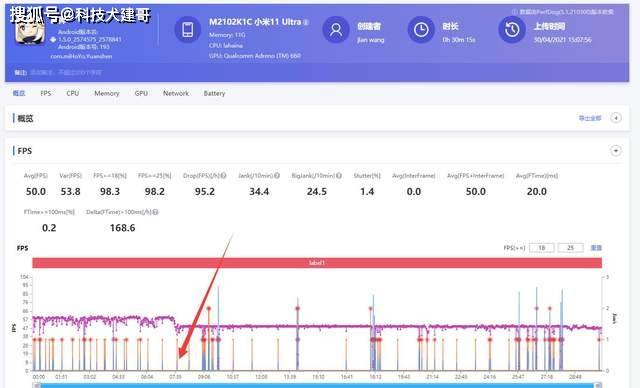Image resolution: width=640 pixels, height=388 pixels.
Task: Switch to the CPU tab
Action: click(x=73, y=93)
